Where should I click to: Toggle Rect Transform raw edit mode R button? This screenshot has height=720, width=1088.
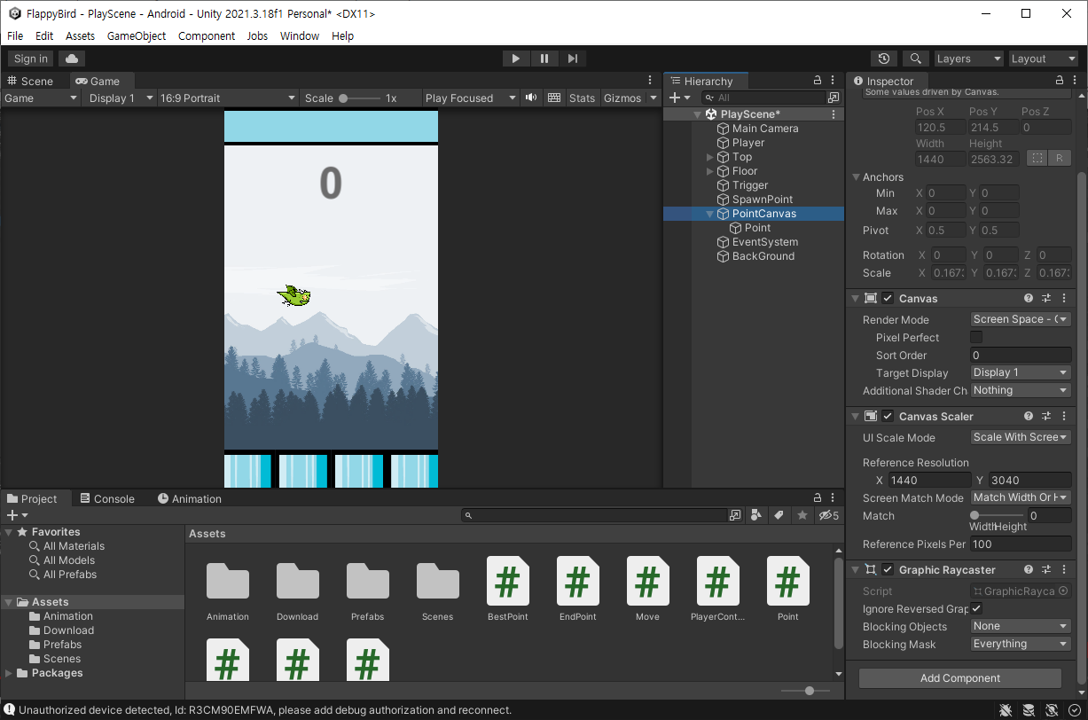pyautogui.click(x=1059, y=158)
